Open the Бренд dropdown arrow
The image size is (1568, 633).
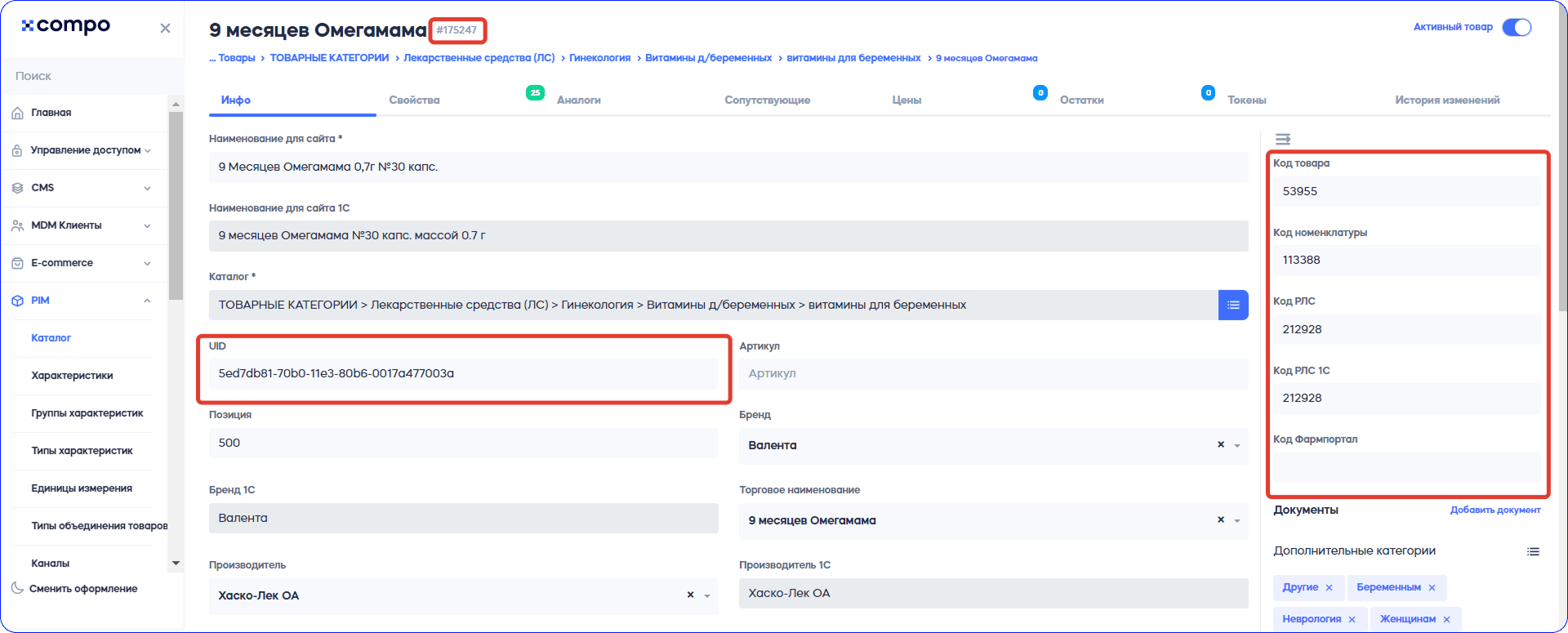tap(1237, 446)
